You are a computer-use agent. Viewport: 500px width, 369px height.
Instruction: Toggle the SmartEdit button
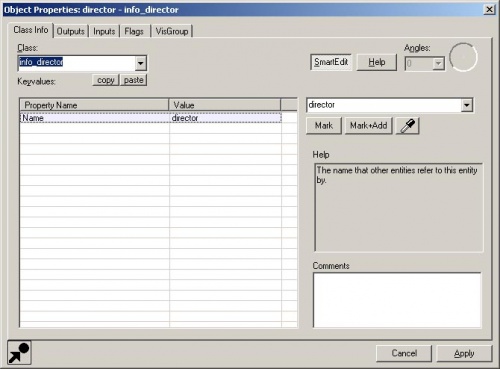point(331,62)
